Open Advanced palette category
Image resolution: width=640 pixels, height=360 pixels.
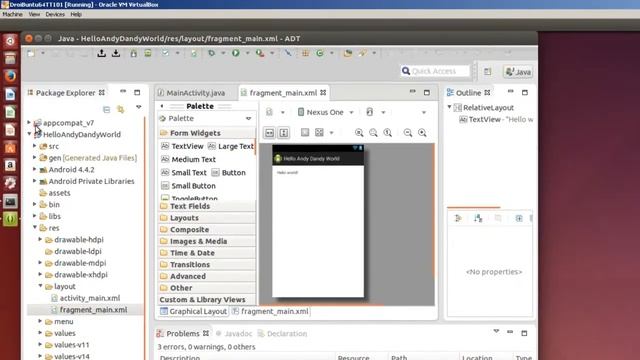[207, 276]
